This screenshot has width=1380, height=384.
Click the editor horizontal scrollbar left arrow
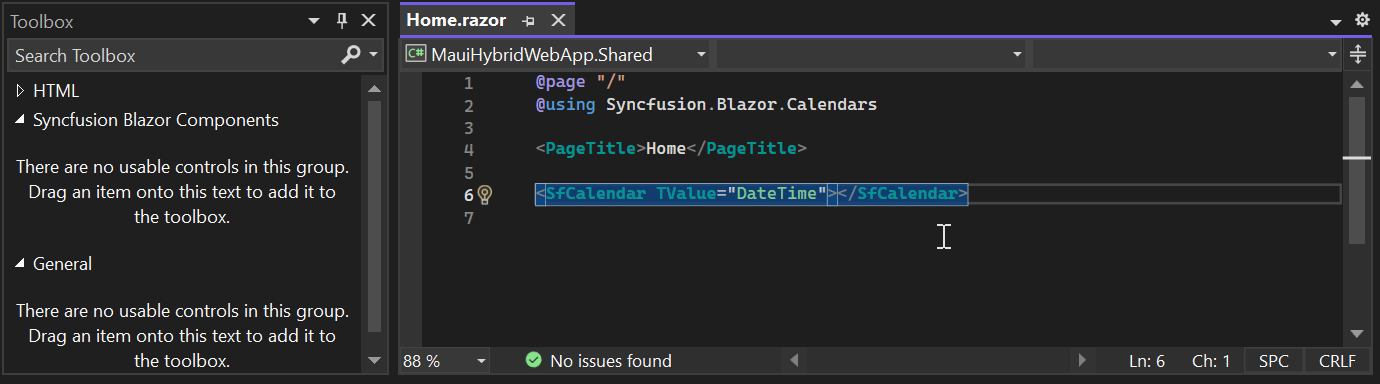click(x=795, y=360)
